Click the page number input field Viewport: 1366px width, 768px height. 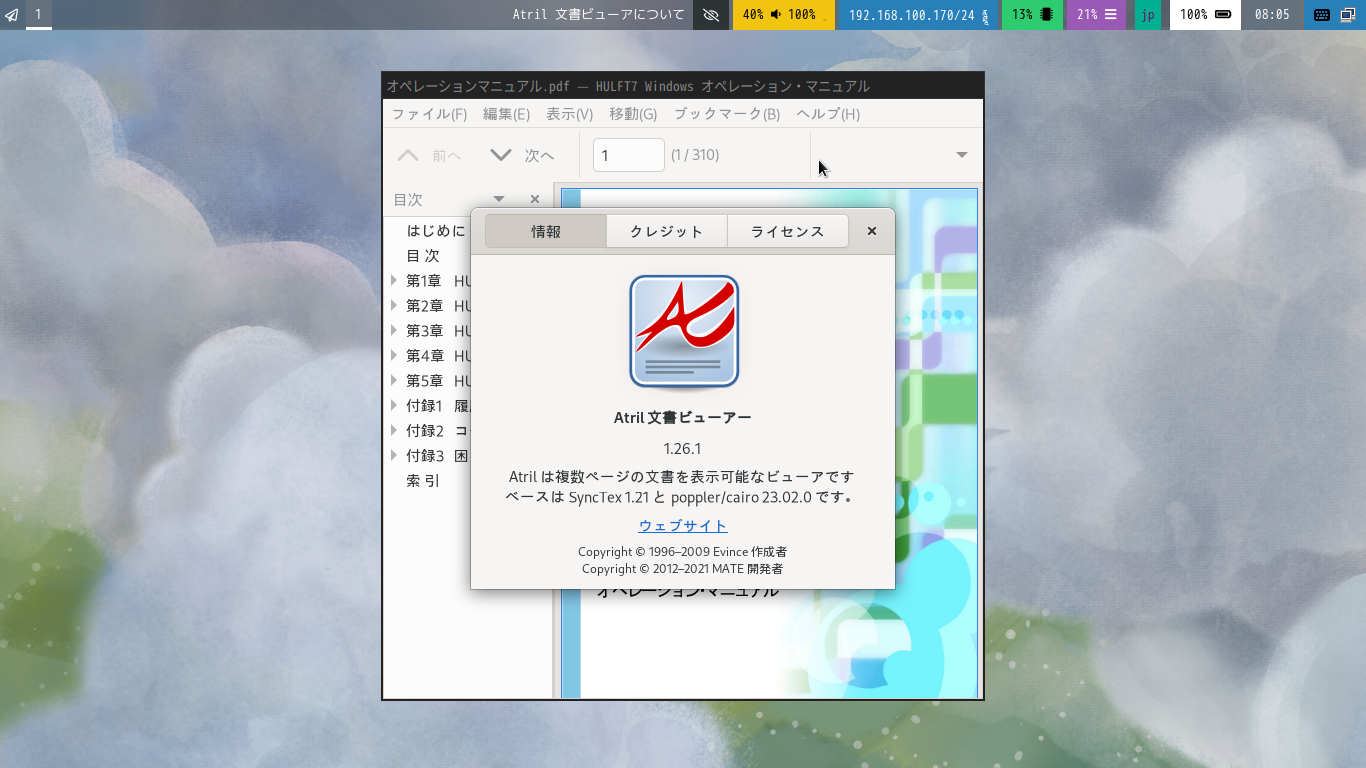coord(629,155)
